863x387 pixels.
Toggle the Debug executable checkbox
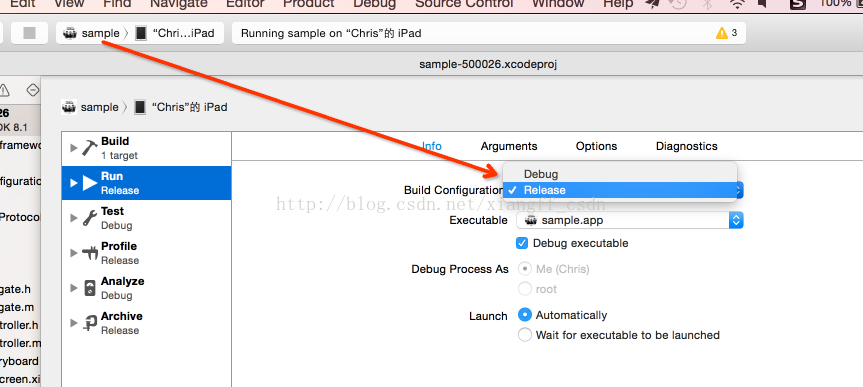[x=522, y=243]
